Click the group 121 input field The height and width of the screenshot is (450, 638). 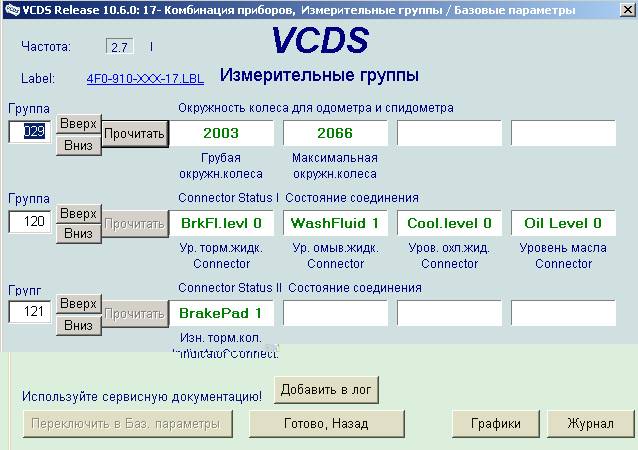tap(30, 312)
